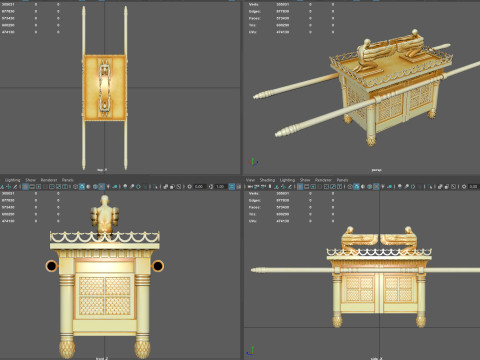
Task: Enable smooth shade all in front view
Action: click(x=82, y=187)
